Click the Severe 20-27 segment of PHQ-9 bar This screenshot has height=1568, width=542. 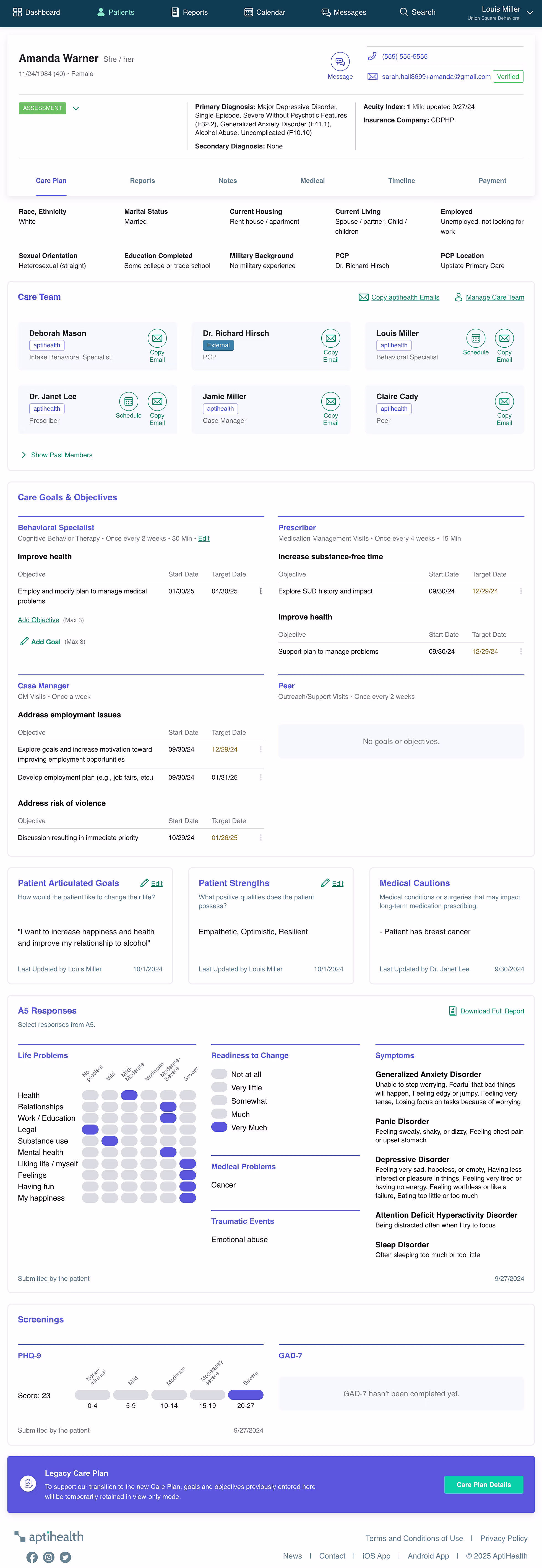(x=246, y=1394)
